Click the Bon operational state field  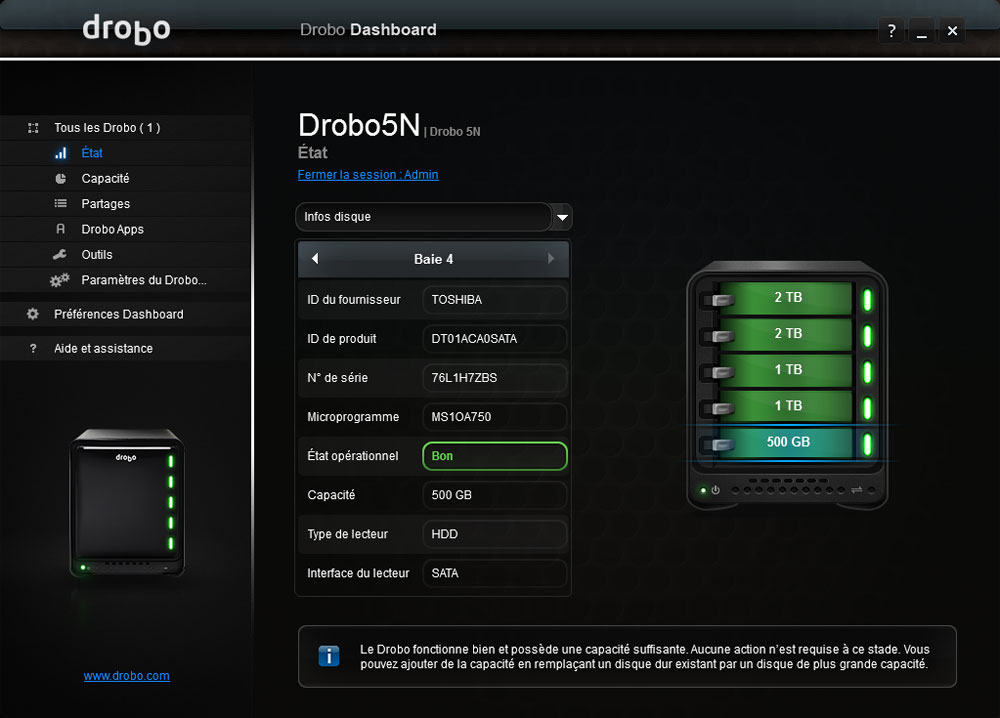[494, 456]
